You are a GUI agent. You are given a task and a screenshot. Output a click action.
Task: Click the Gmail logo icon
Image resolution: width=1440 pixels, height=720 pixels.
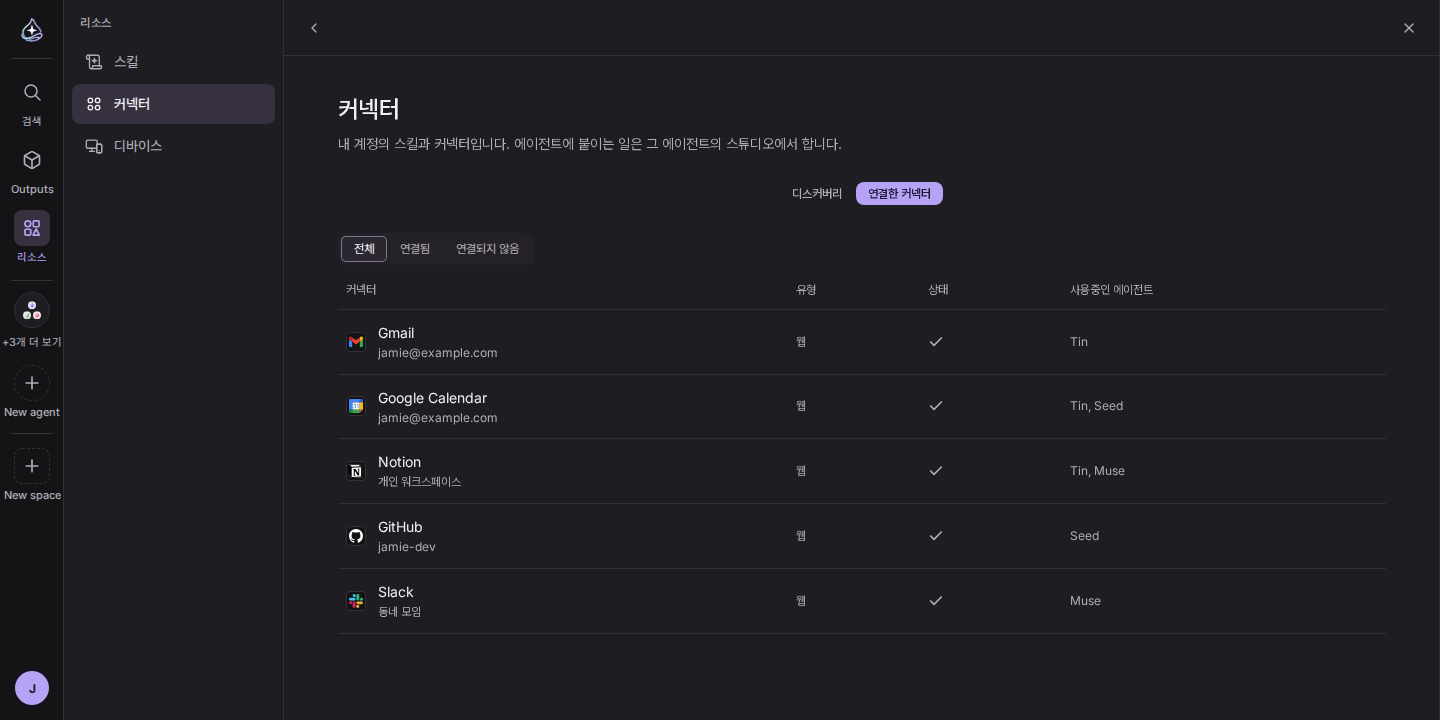pos(356,342)
